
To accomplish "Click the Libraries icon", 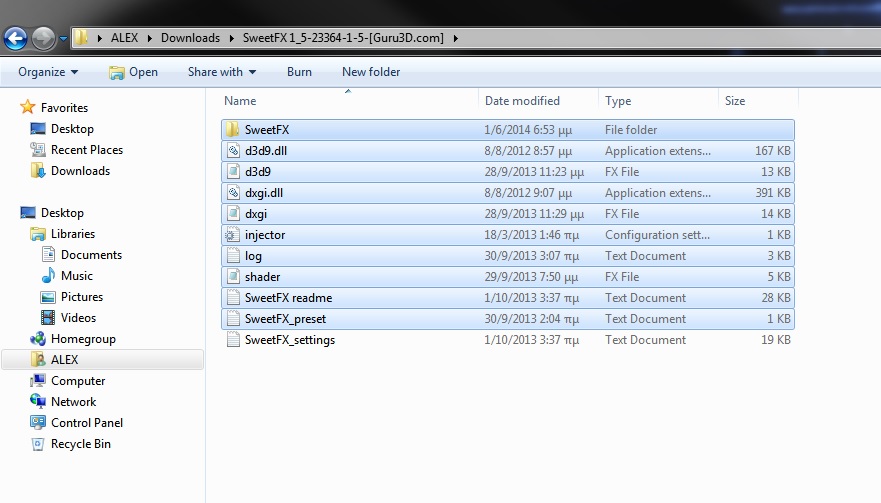I will tap(38, 234).
